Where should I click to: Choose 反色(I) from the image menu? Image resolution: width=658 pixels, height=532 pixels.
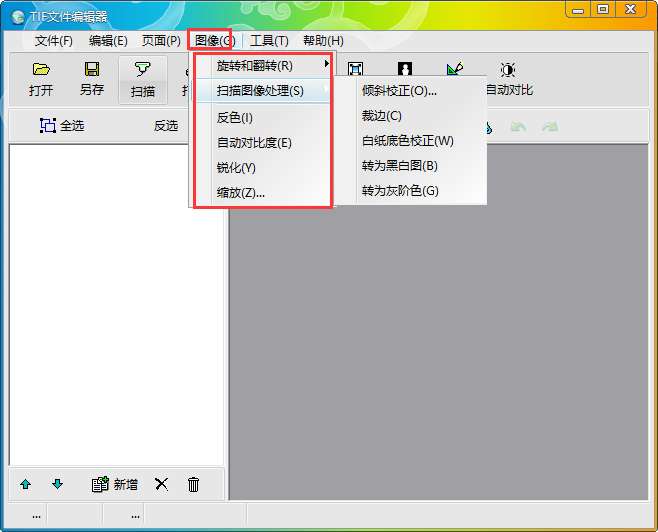coord(264,118)
